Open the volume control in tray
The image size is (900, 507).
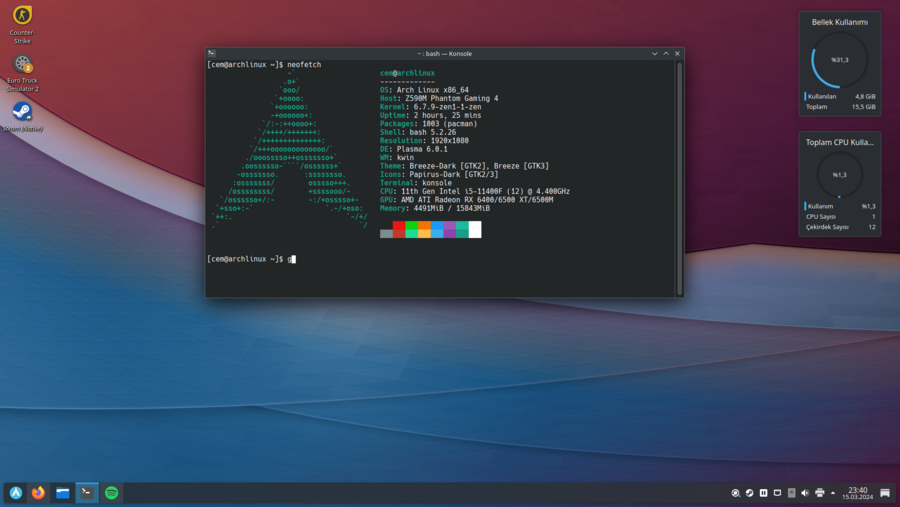tap(805, 493)
